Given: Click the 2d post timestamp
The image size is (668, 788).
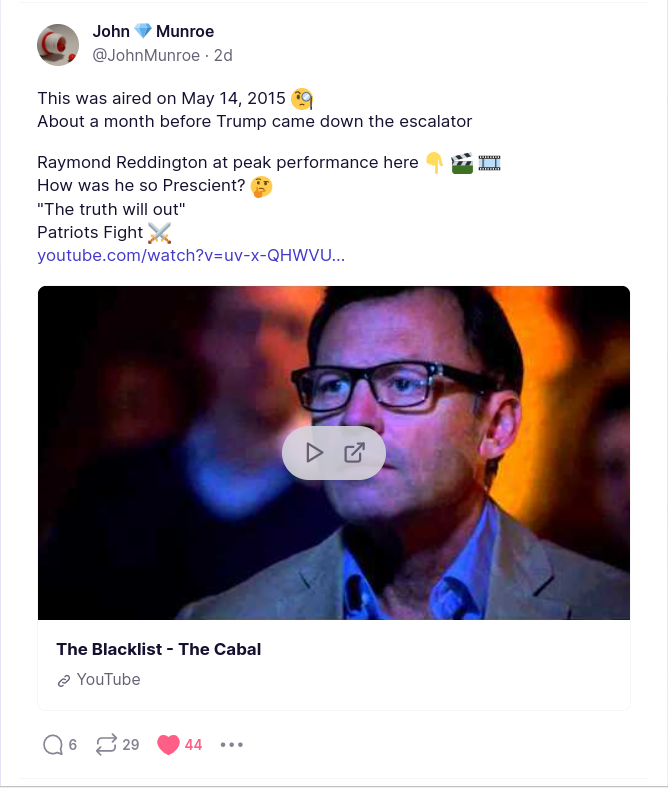Looking at the screenshot, I should [223, 55].
